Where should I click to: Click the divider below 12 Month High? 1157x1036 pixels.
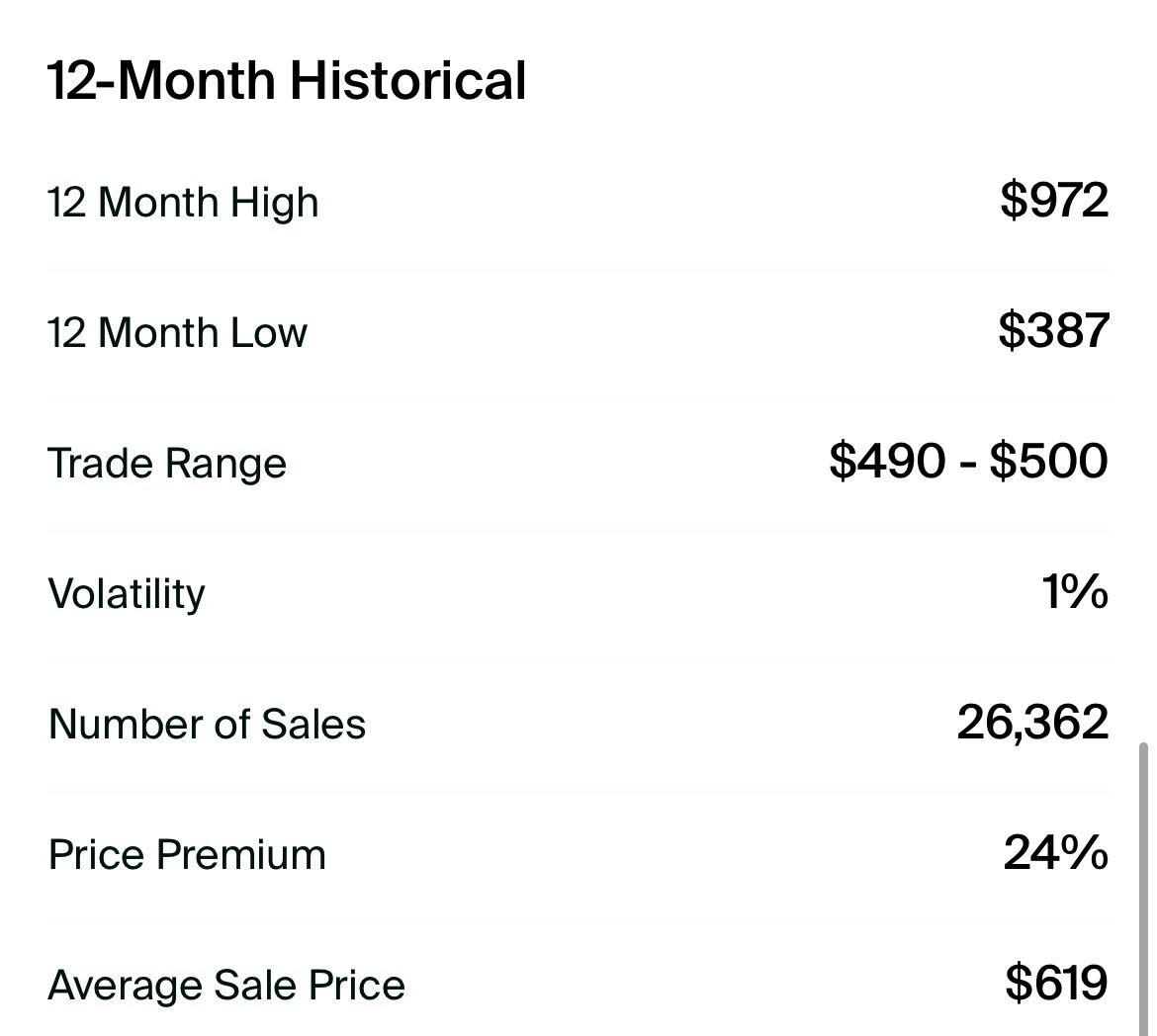pos(578,269)
